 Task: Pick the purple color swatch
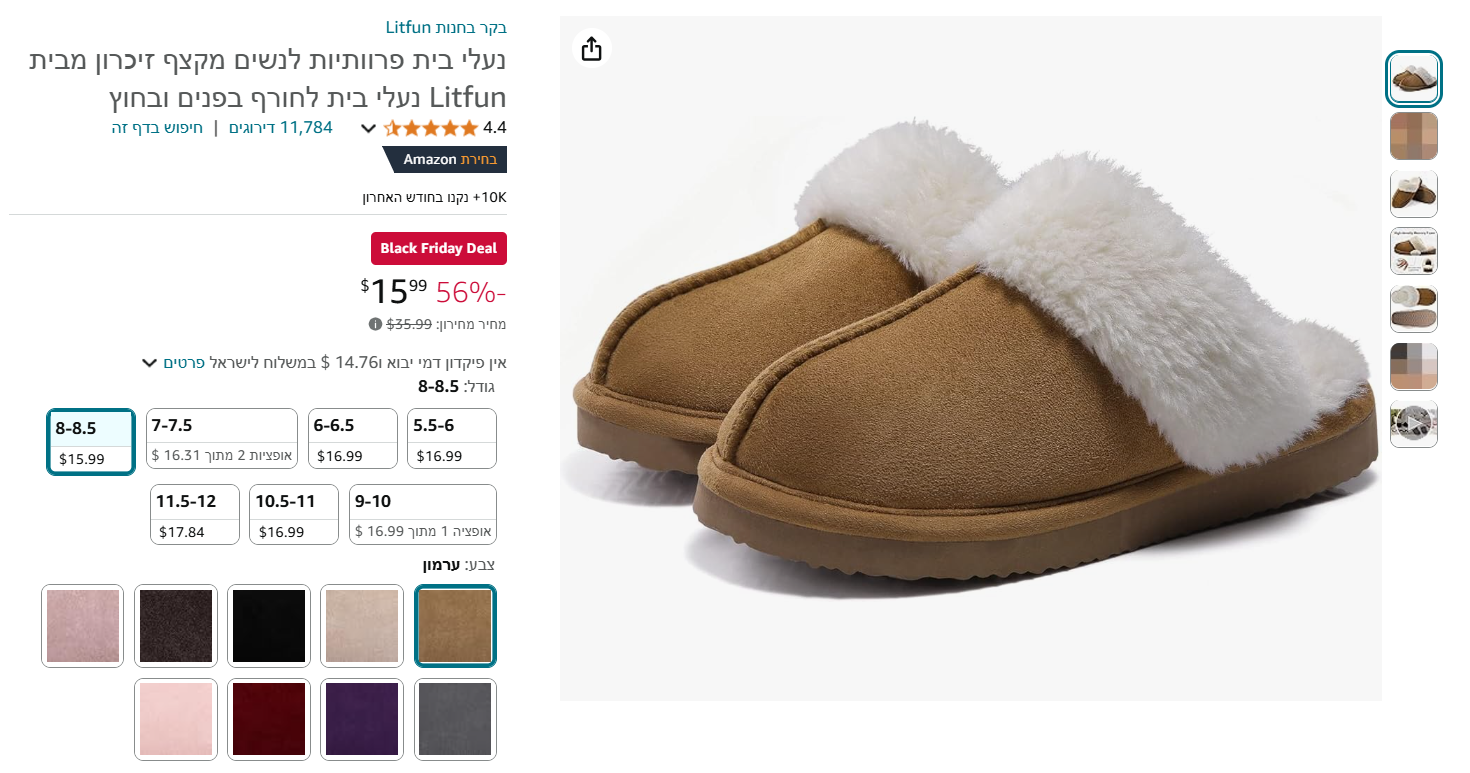click(362, 719)
